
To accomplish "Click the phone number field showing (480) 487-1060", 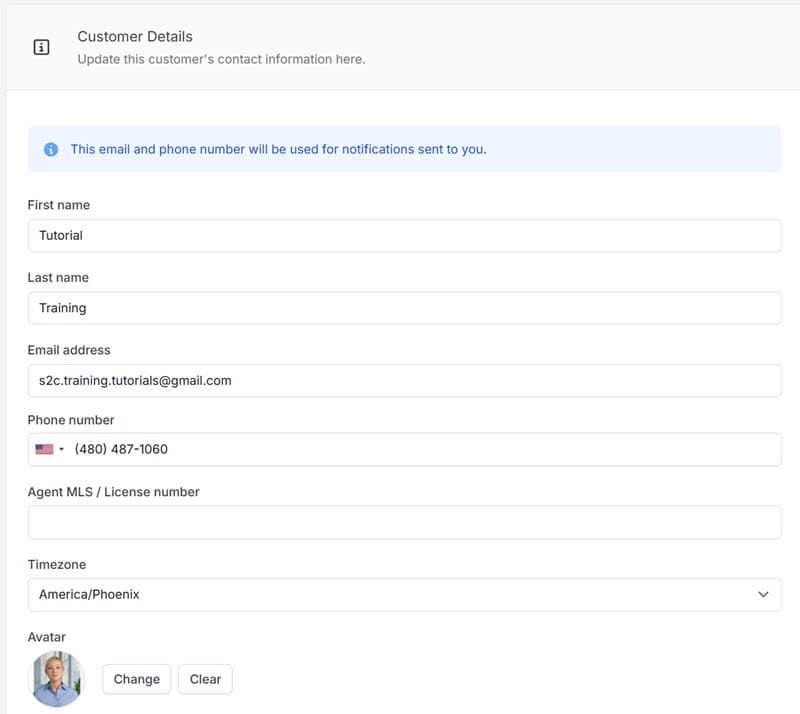I will click(420, 449).
